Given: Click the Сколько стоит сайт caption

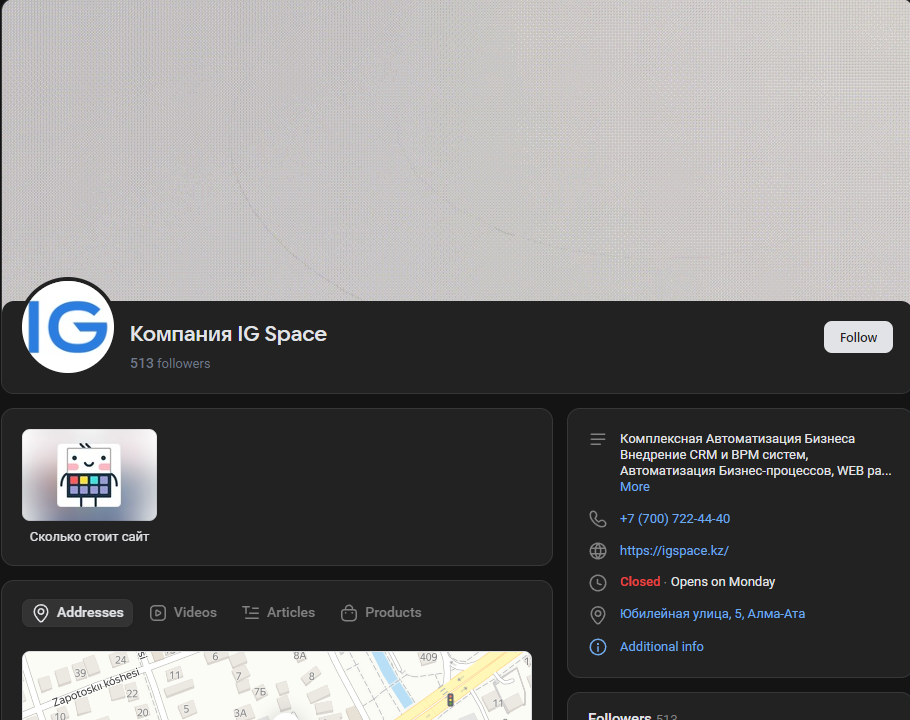Looking at the screenshot, I should click(89, 537).
